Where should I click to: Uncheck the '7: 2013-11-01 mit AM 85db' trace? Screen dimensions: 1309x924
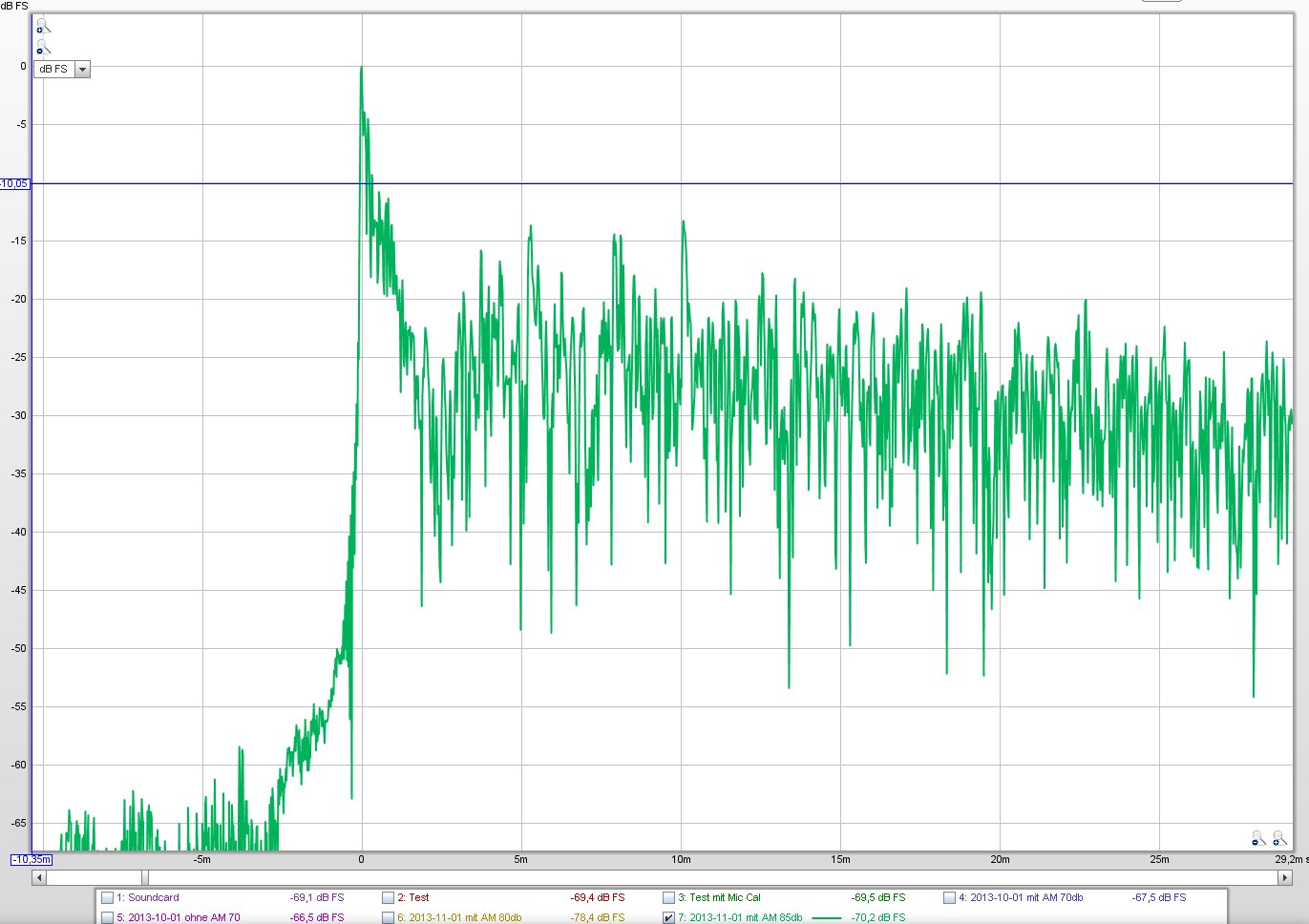668,918
